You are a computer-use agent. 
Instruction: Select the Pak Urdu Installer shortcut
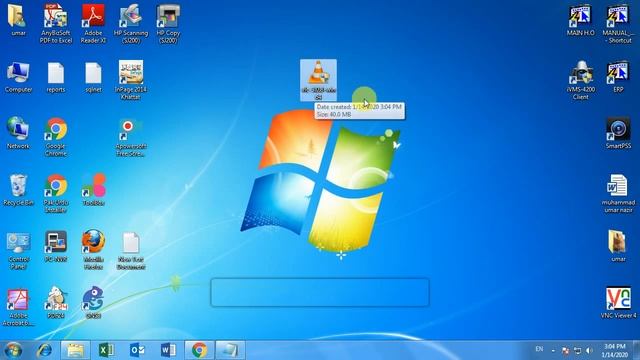click(x=56, y=193)
